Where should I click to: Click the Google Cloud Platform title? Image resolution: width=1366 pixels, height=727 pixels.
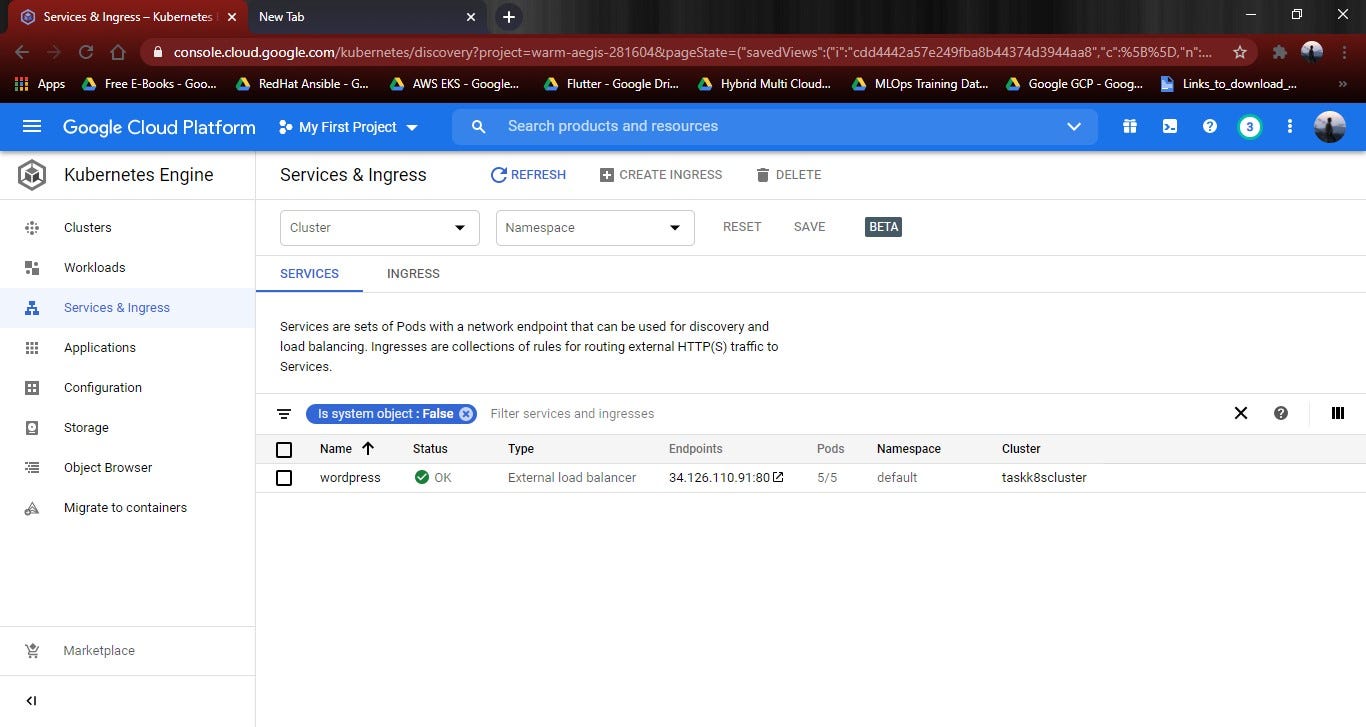pyautogui.click(x=159, y=127)
